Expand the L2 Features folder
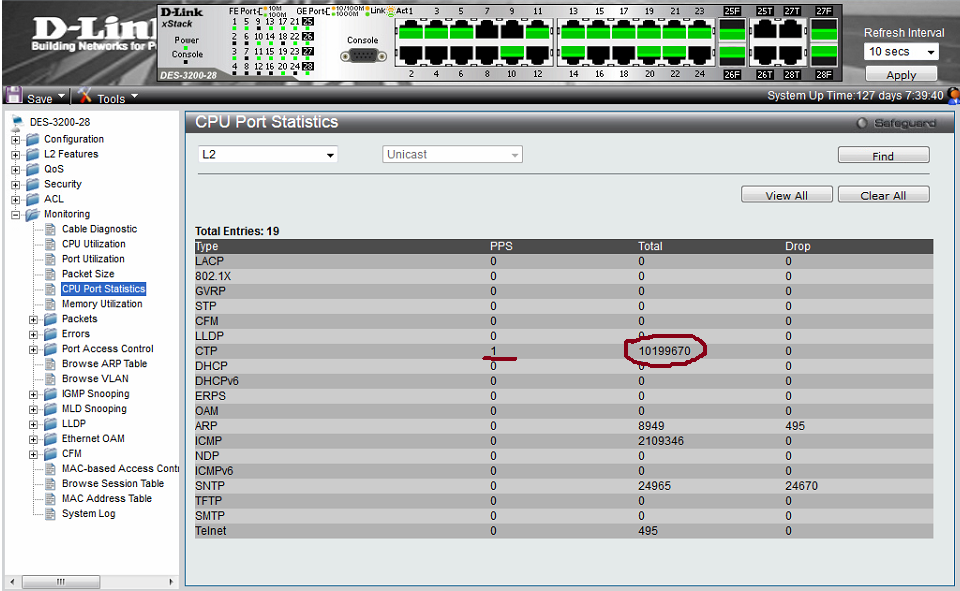Image resolution: width=960 pixels, height=591 pixels. coord(15,155)
